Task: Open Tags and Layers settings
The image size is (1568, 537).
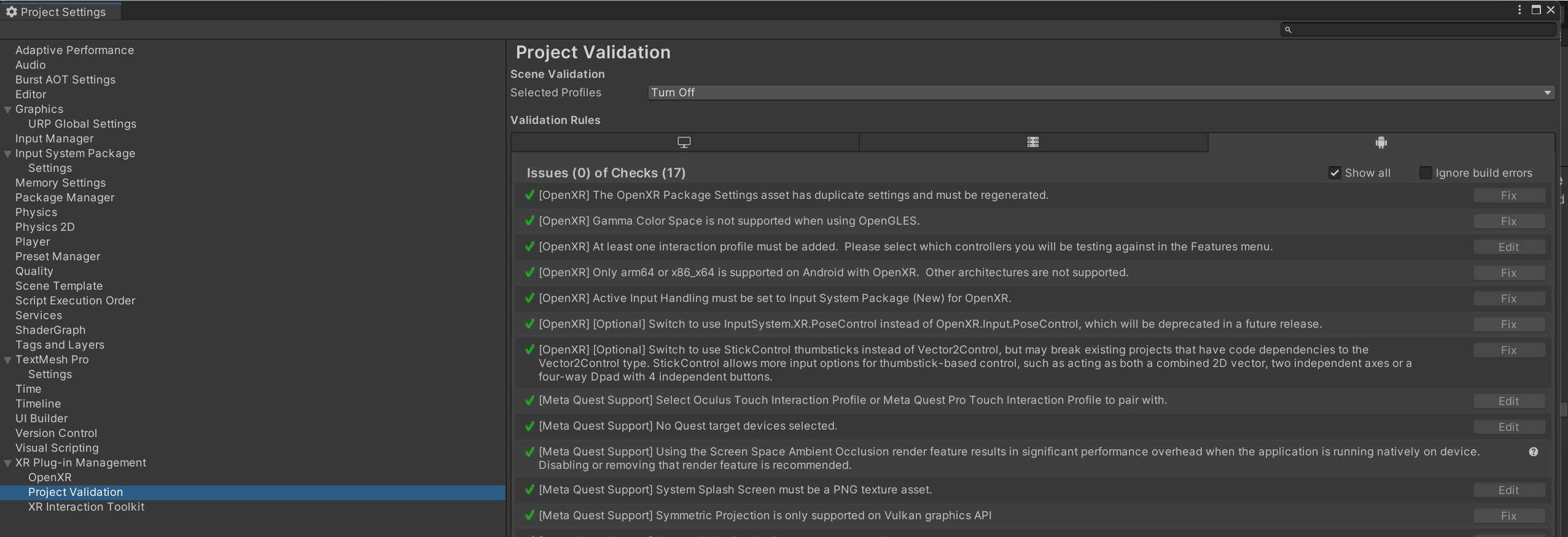Action: 60,345
